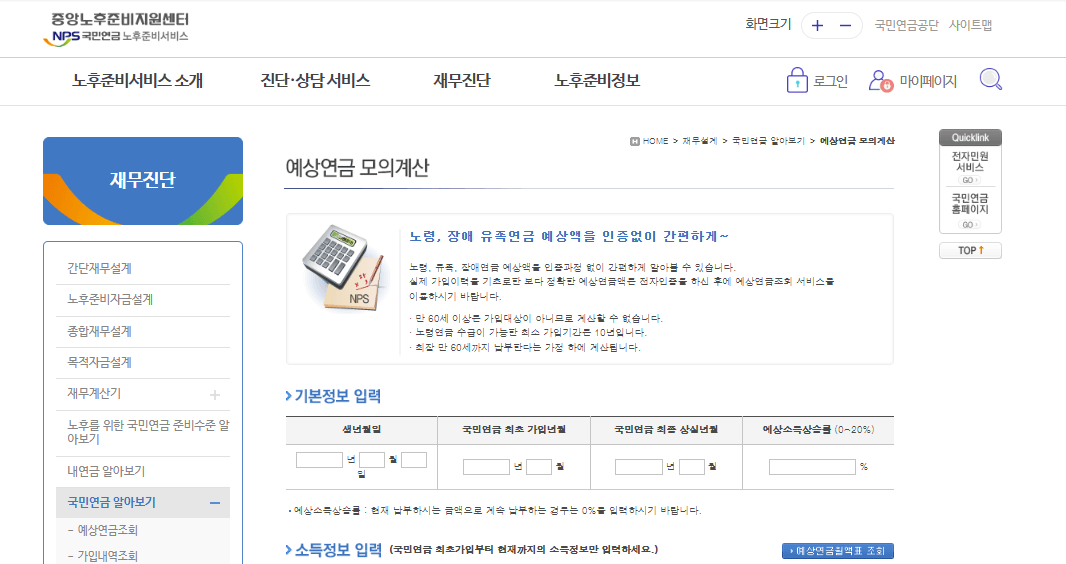The image size is (1066, 564).
Task: Click the login lock icon
Action: pyautogui.click(x=797, y=80)
